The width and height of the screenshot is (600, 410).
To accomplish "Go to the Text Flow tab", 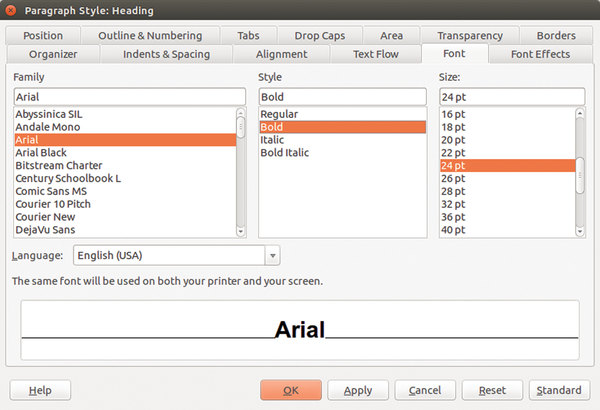I will [x=376, y=54].
